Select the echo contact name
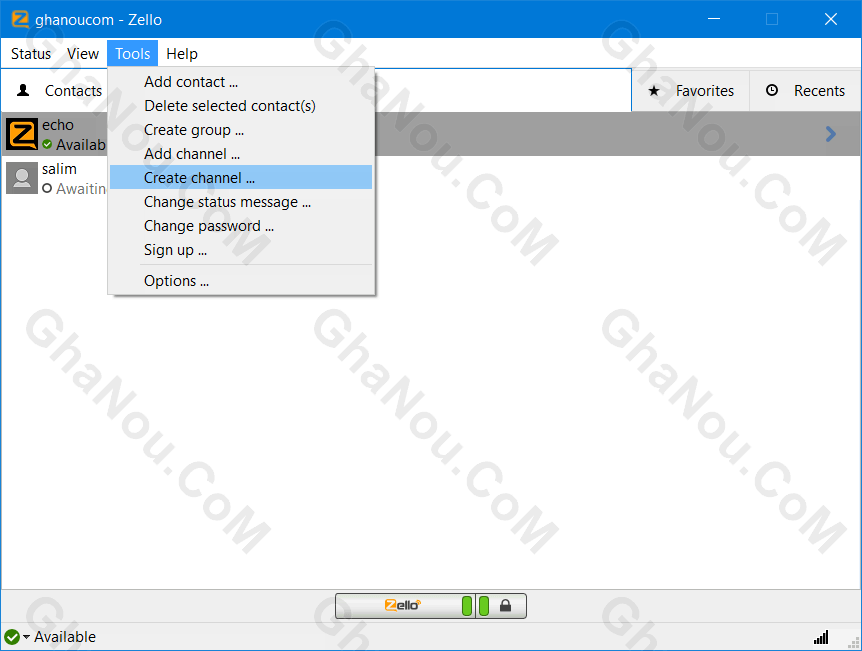The image size is (862, 651). [58, 125]
